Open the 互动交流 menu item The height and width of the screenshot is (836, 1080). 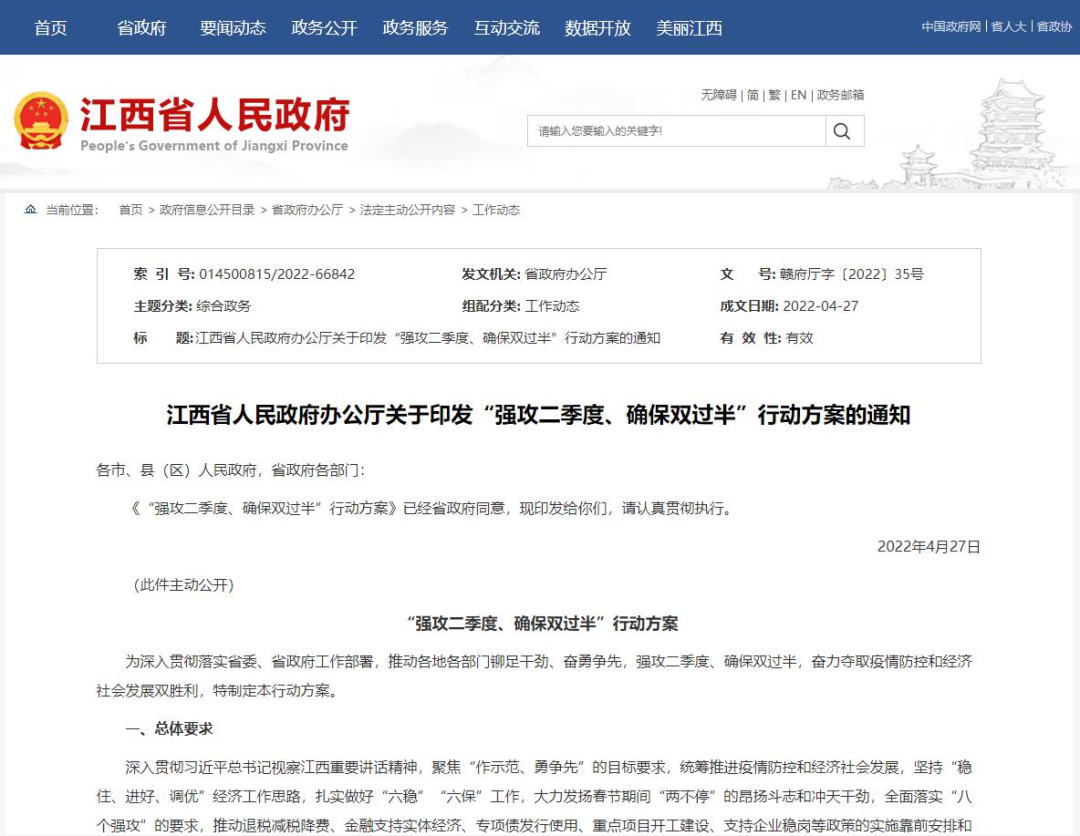point(505,28)
